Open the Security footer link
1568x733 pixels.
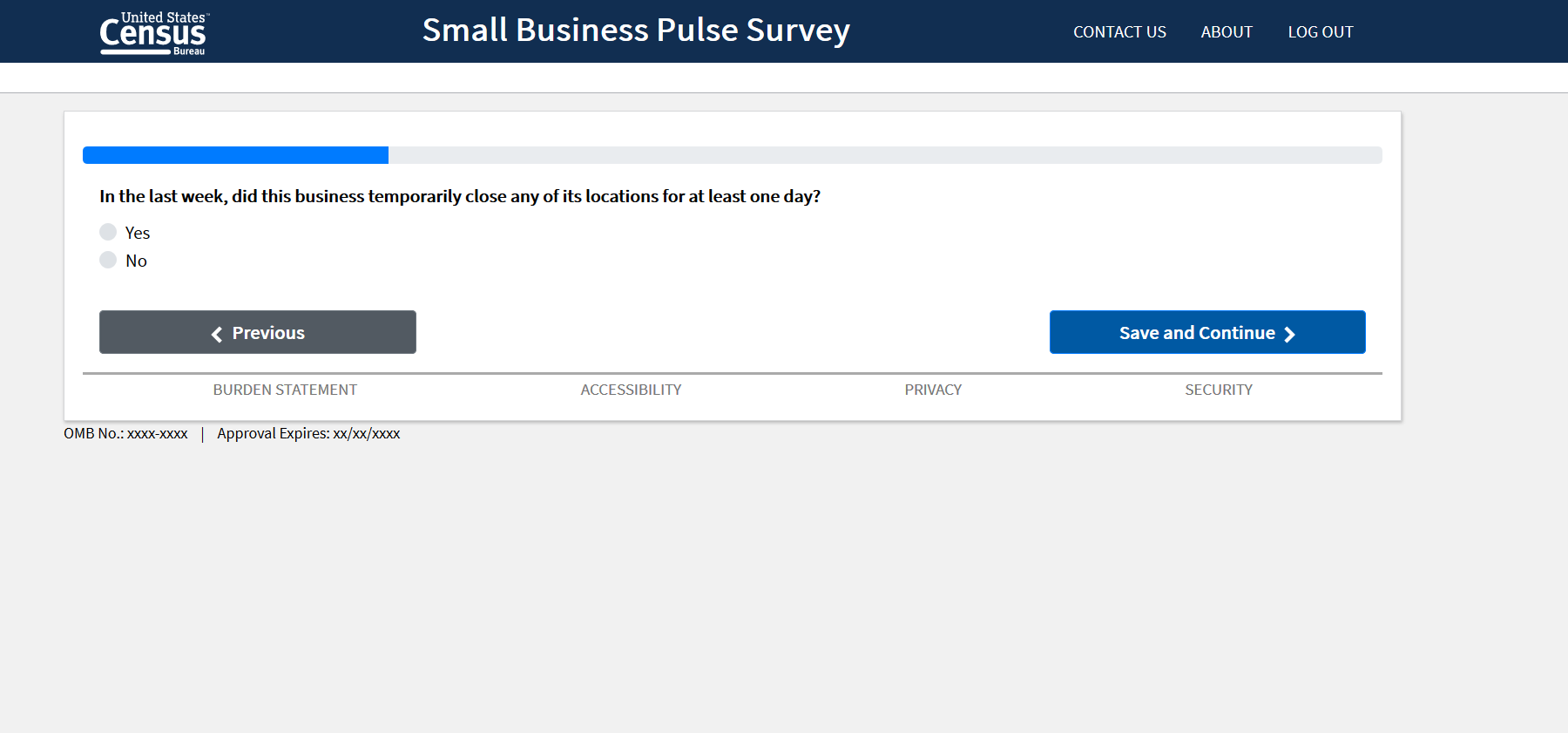(1219, 390)
